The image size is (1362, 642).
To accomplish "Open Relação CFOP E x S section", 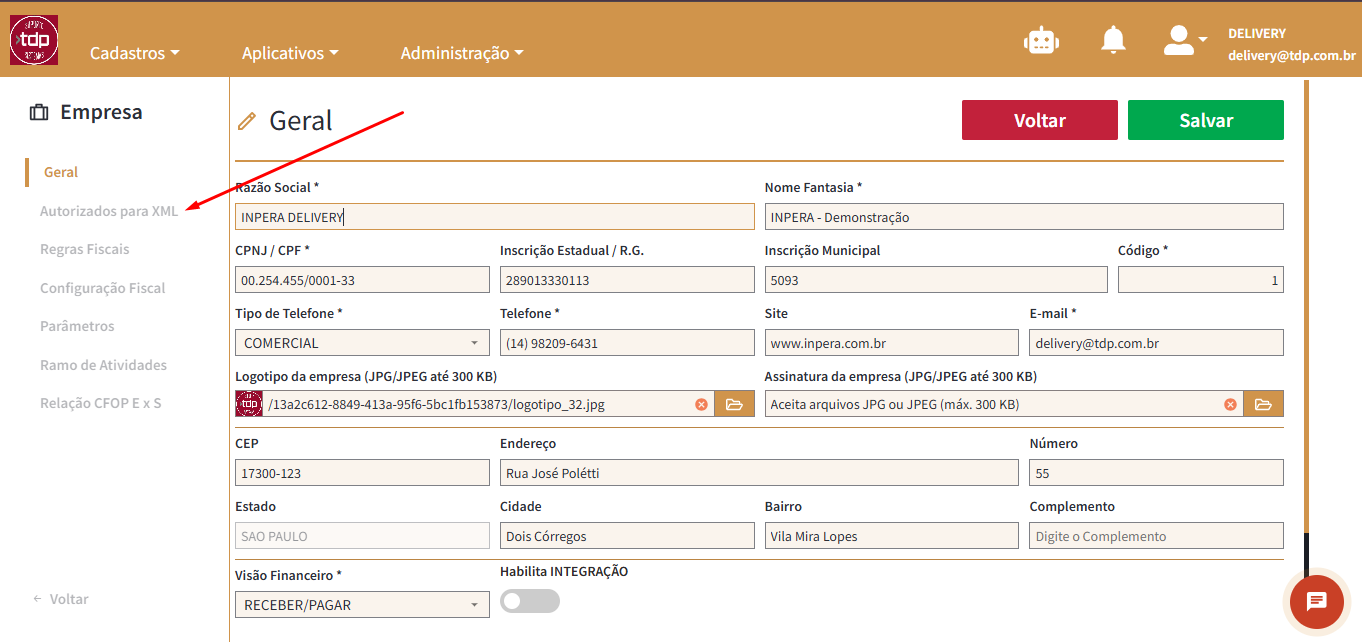I will point(101,403).
